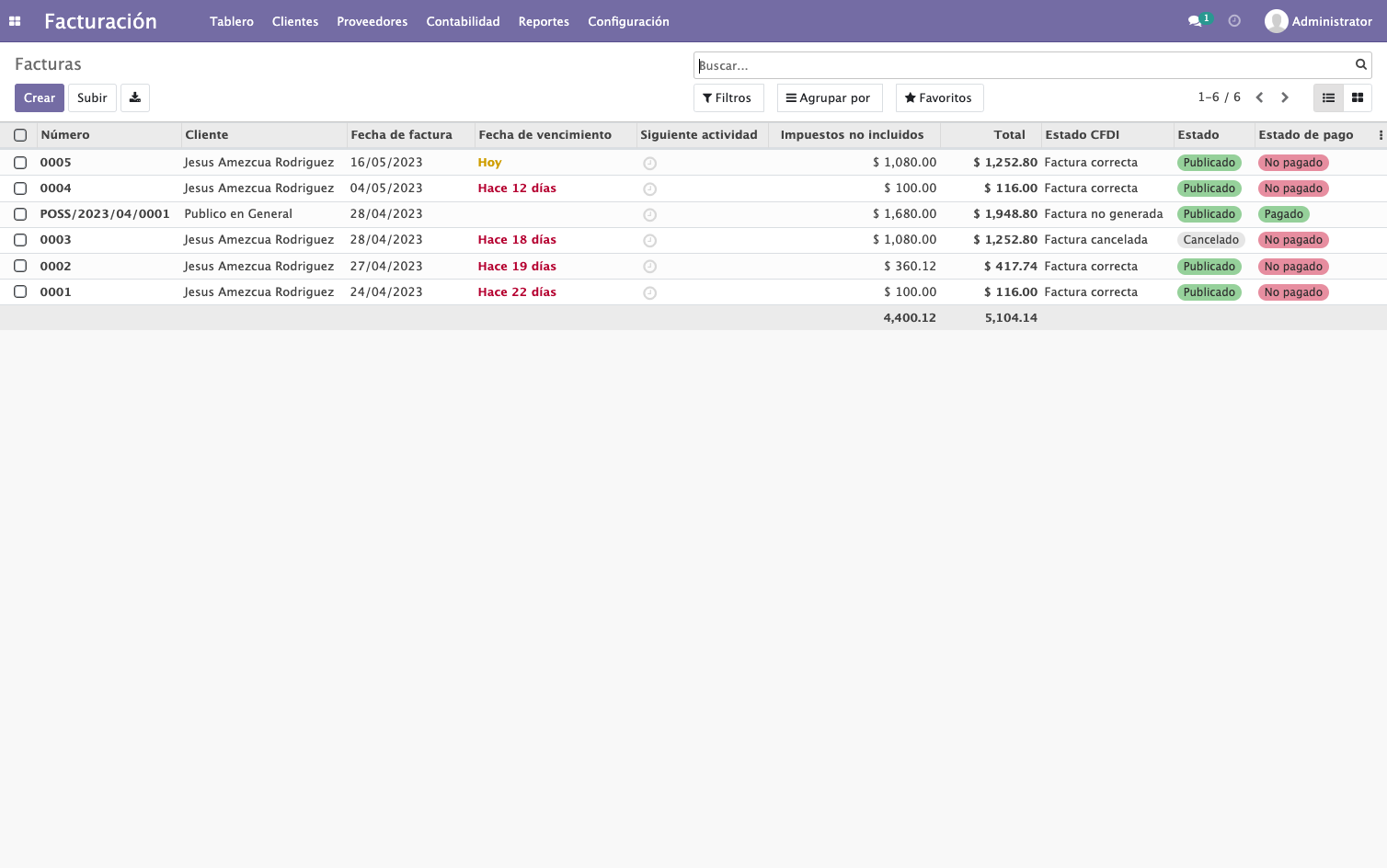Toggle the select-all checkbox in the header
This screenshot has height=868, width=1387.
20,135
